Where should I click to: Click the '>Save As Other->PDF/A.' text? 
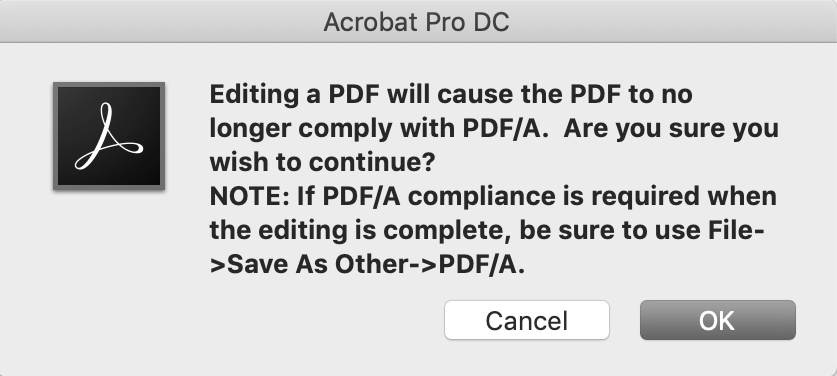367,264
